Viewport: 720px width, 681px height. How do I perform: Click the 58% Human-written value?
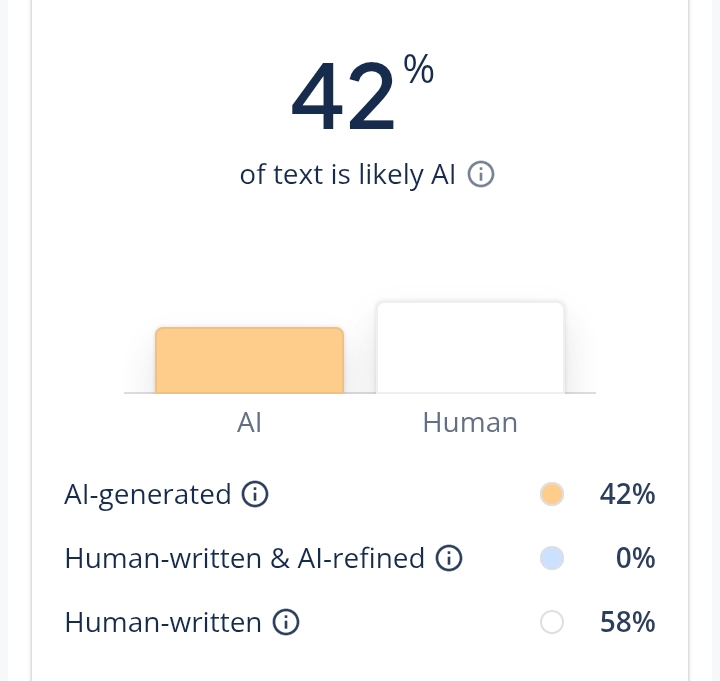[x=627, y=622]
